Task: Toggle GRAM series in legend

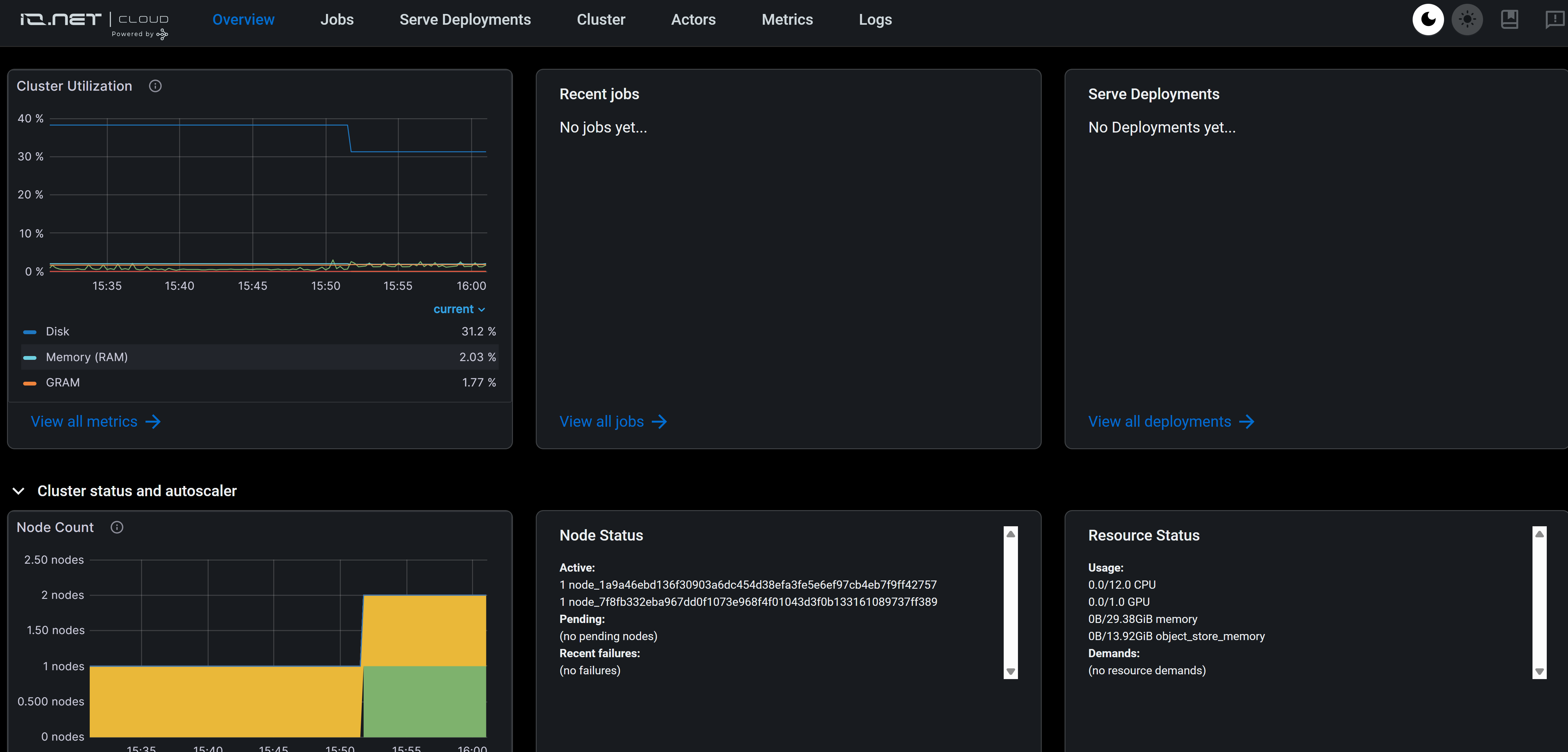Action: tap(63, 382)
